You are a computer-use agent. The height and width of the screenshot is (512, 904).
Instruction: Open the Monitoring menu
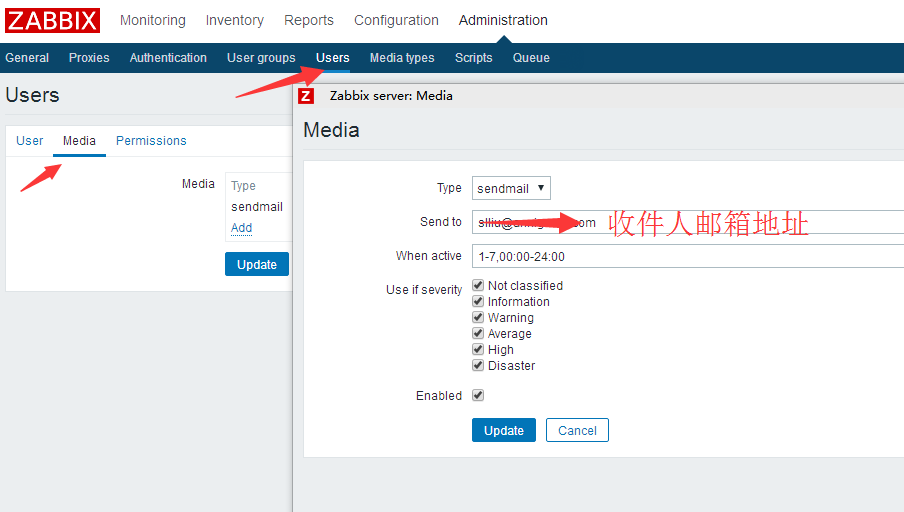pos(153,20)
